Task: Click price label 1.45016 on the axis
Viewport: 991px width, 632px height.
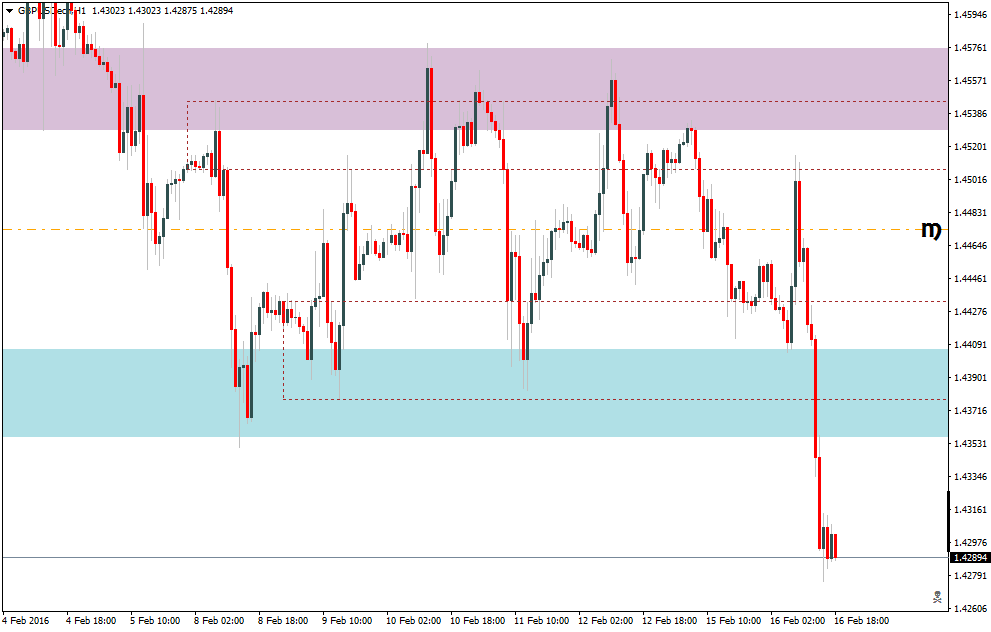Action: [970, 179]
